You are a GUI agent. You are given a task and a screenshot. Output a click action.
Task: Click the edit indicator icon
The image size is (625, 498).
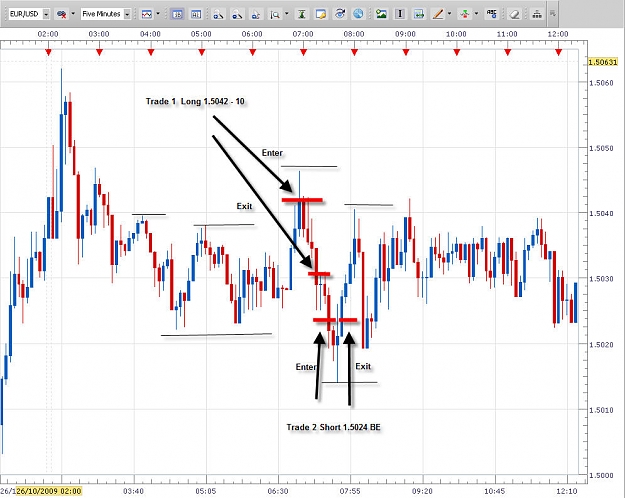(256, 15)
